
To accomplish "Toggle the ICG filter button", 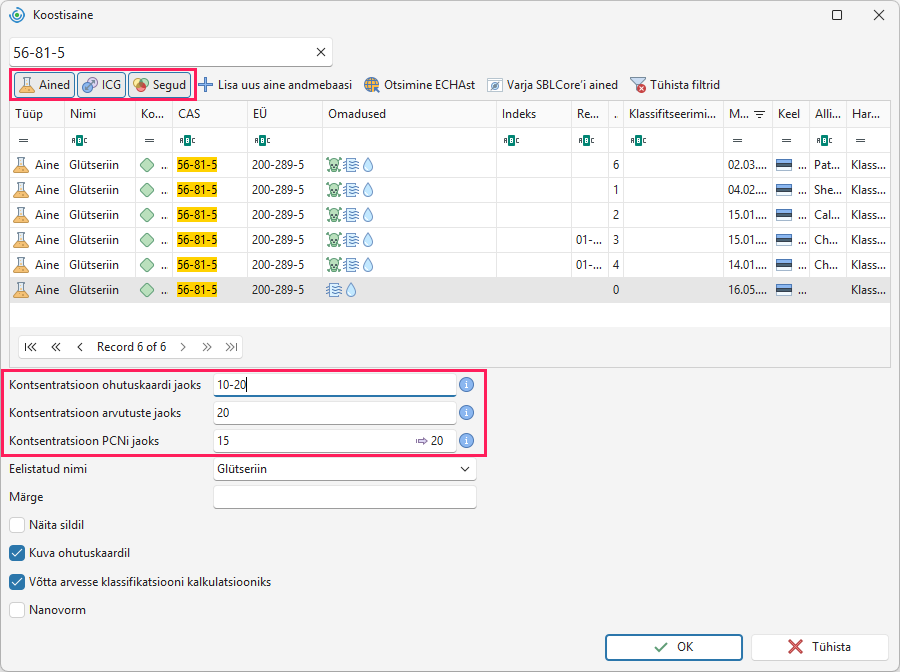I will coord(101,85).
